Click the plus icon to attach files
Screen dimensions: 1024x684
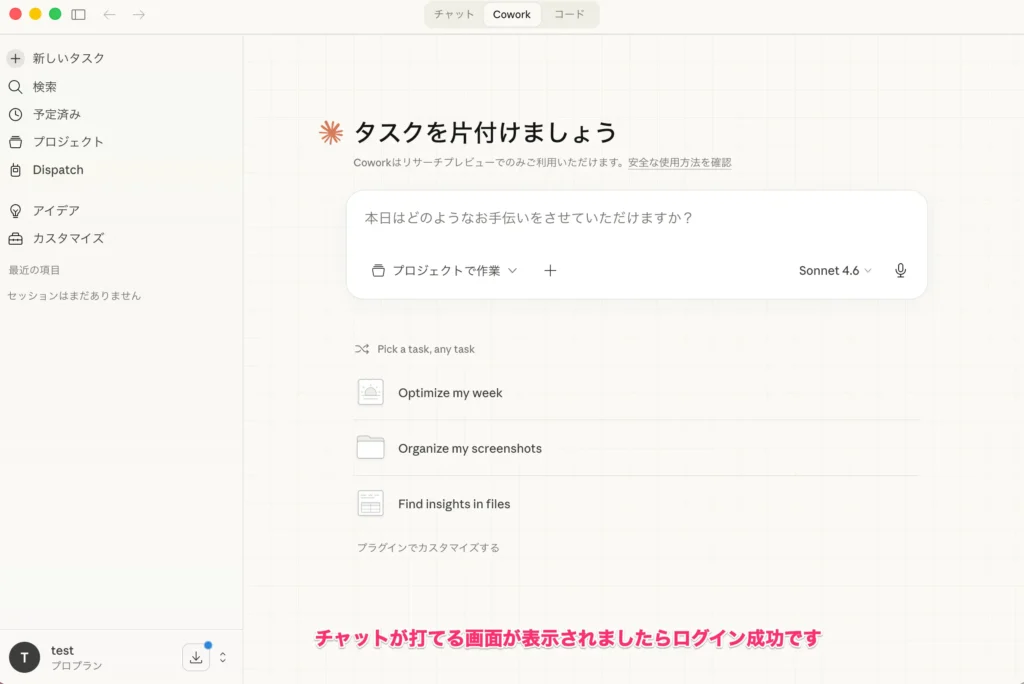[x=550, y=270]
